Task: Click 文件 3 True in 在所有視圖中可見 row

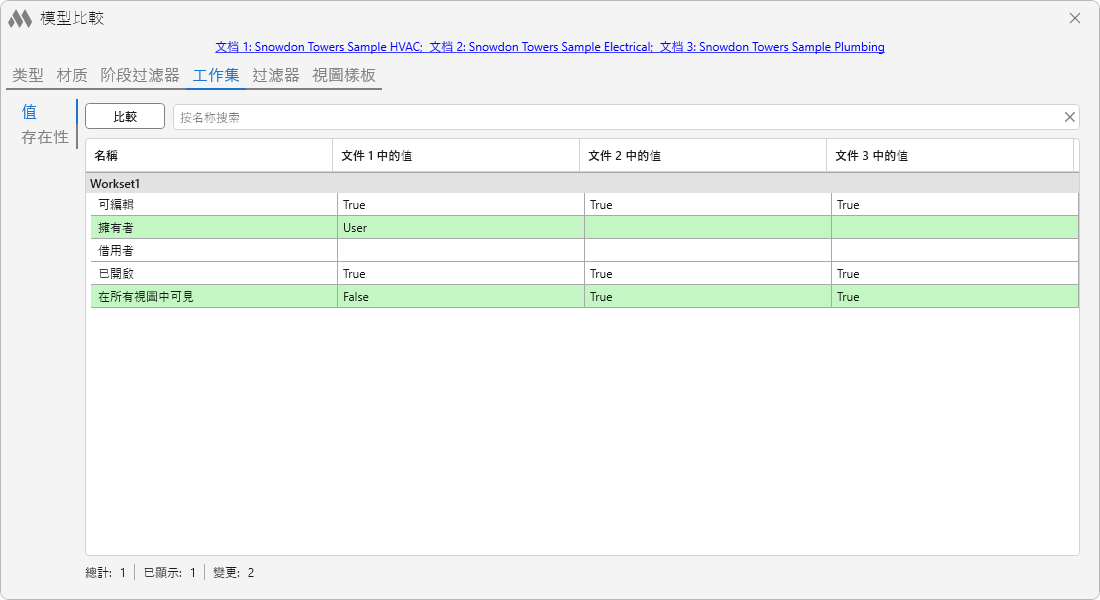Action: pos(848,297)
